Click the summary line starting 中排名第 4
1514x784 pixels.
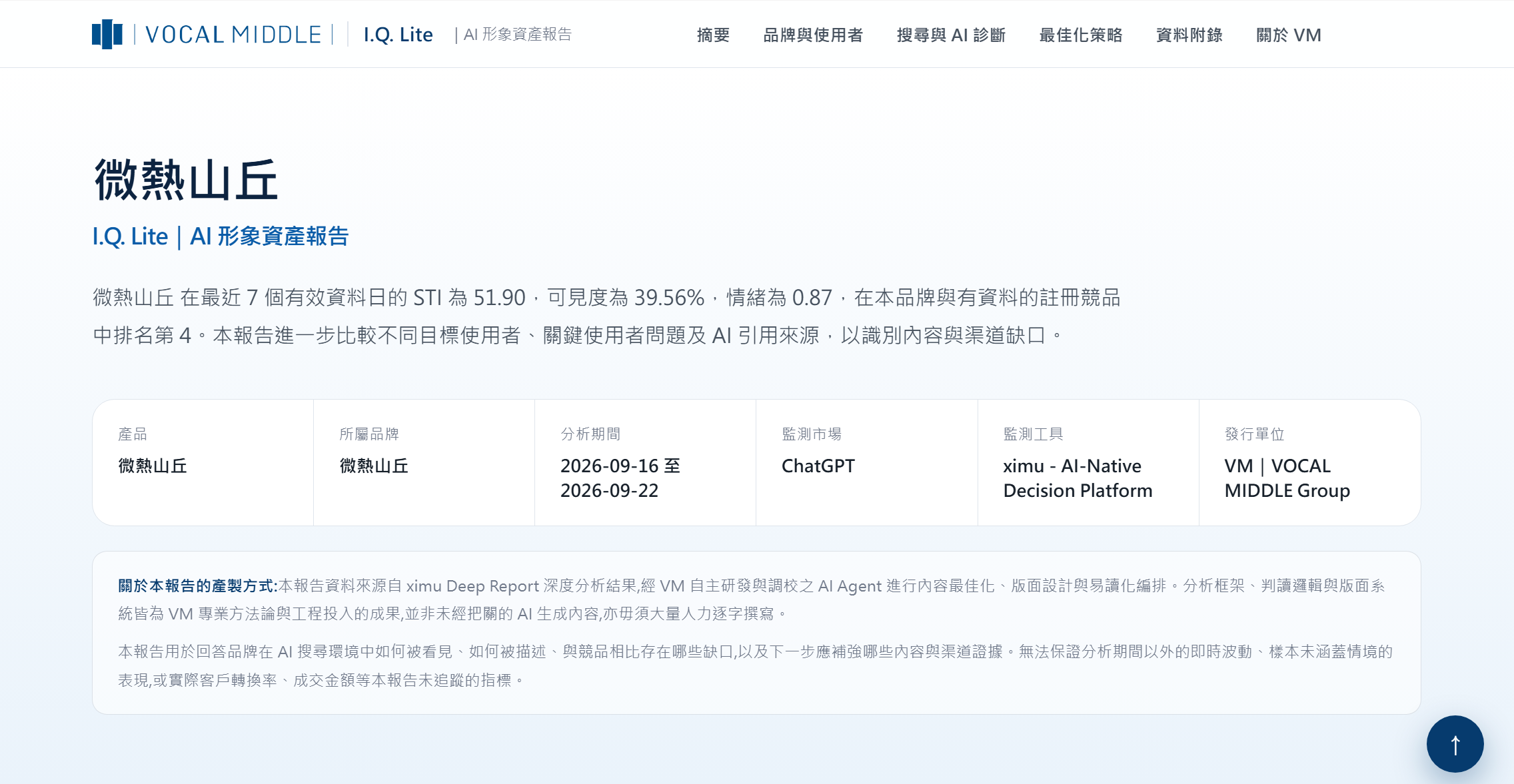578,335
